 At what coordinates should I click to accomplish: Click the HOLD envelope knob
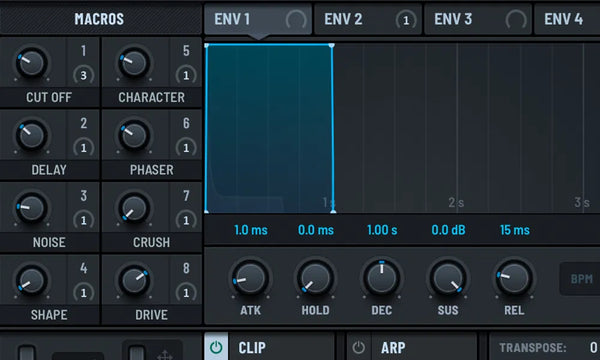315,279
